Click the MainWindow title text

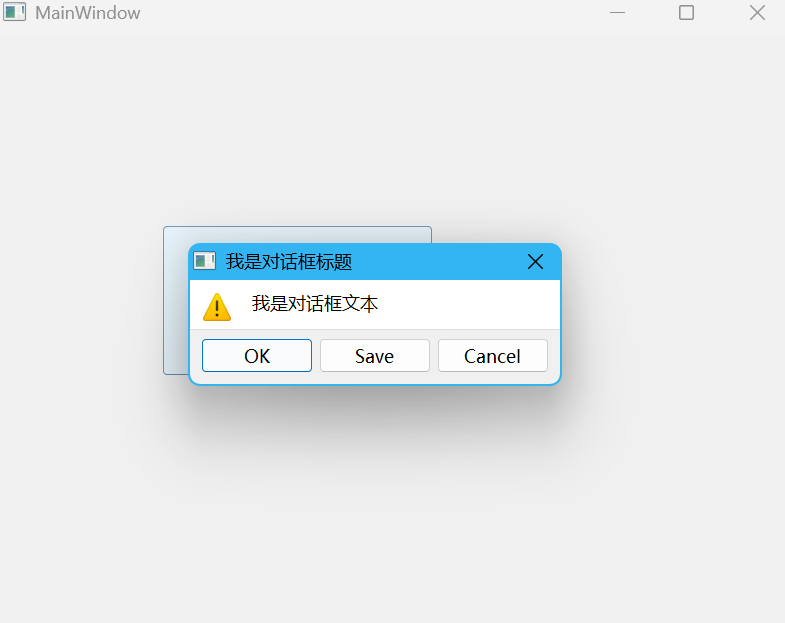pos(88,13)
